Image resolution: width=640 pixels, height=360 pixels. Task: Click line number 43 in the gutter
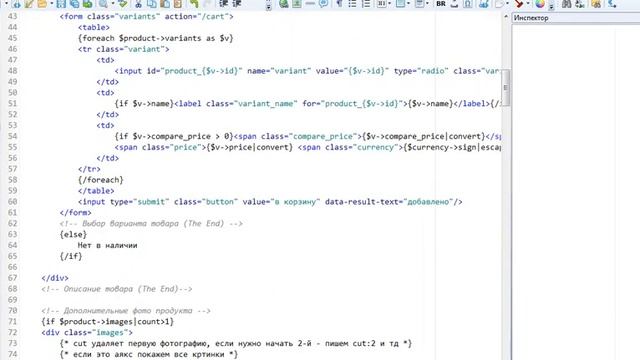click(13, 16)
